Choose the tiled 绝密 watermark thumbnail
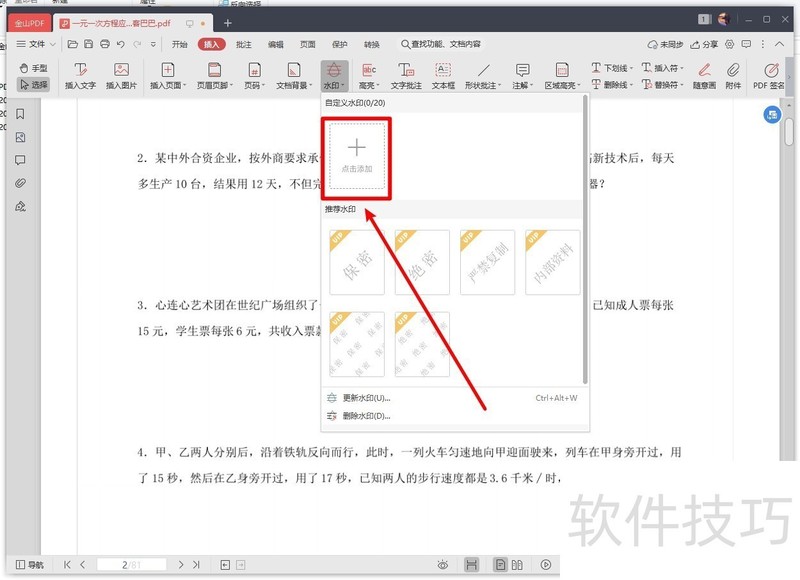800x580 pixels. pyautogui.click(x=422, y=344)
